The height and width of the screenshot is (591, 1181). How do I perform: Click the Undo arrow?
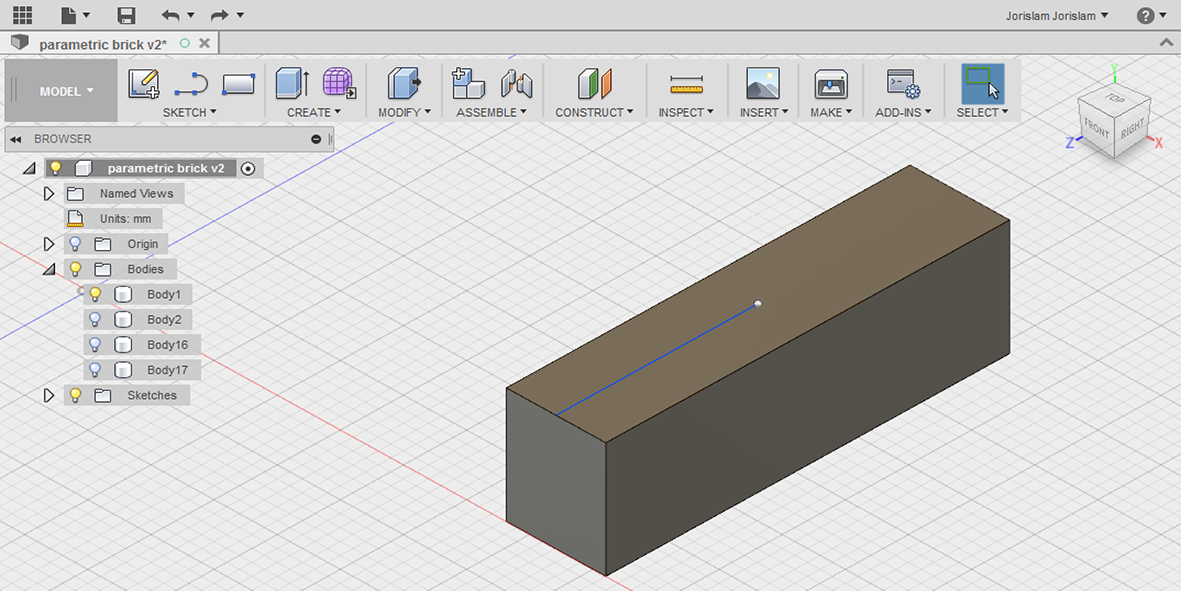click(171, 15)
